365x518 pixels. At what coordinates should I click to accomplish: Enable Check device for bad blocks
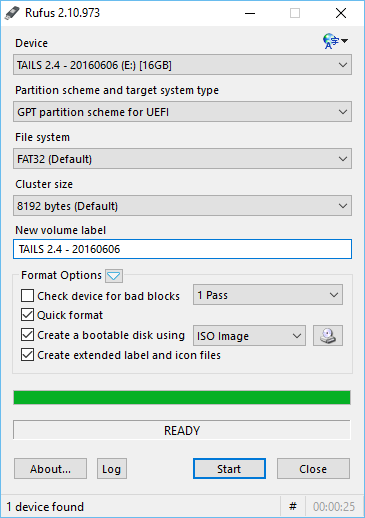(27, 296)
